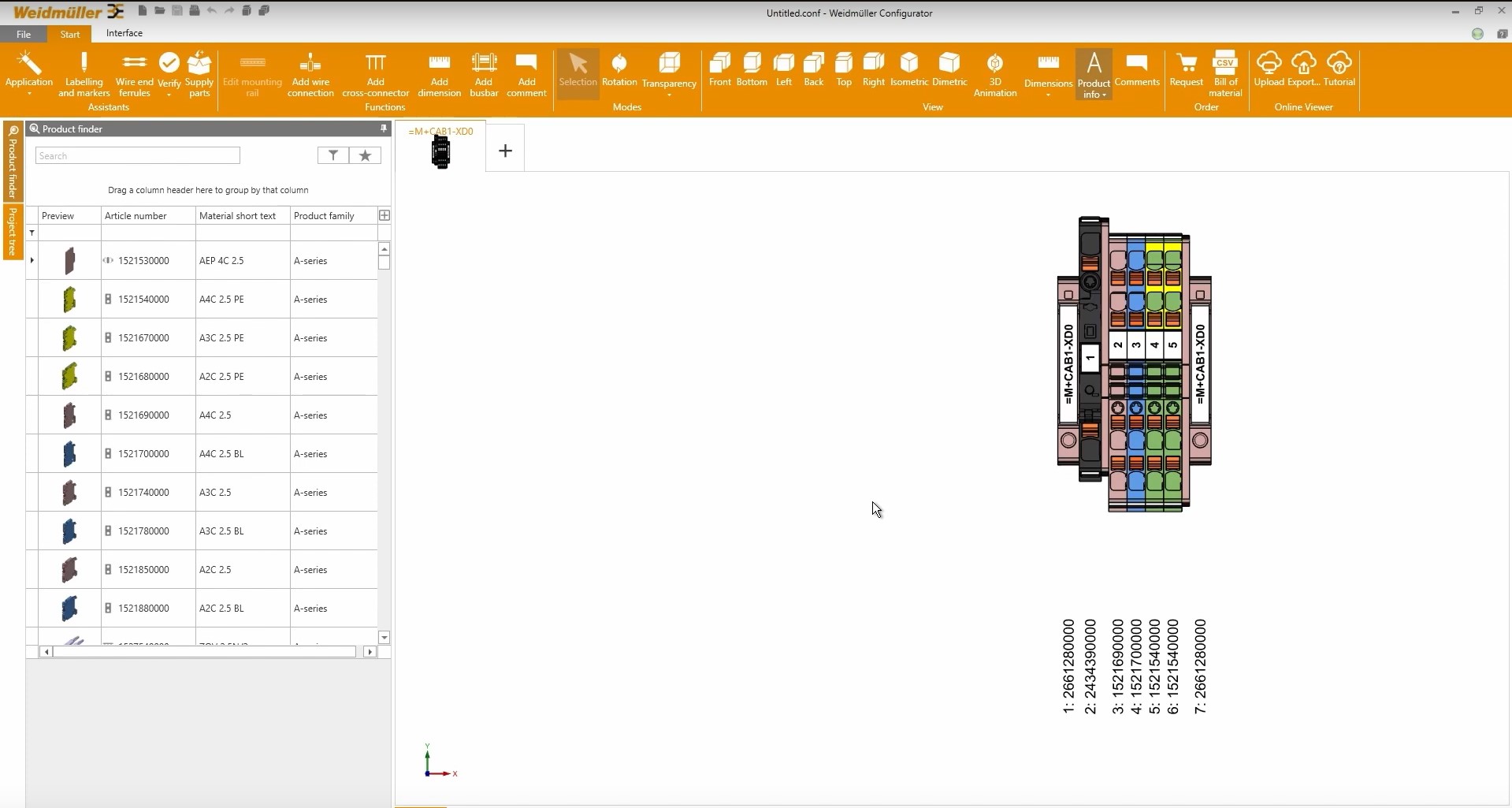Click the open folder icon in the title bar

click(160, 11)
